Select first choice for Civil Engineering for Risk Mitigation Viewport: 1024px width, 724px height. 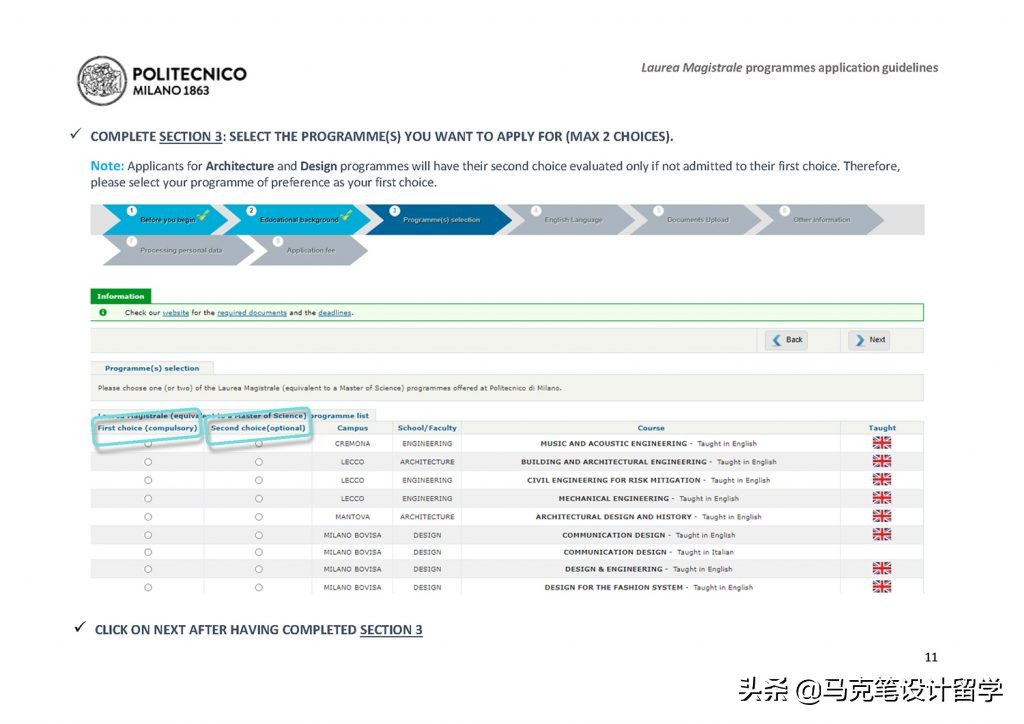[x=148, y=480]
